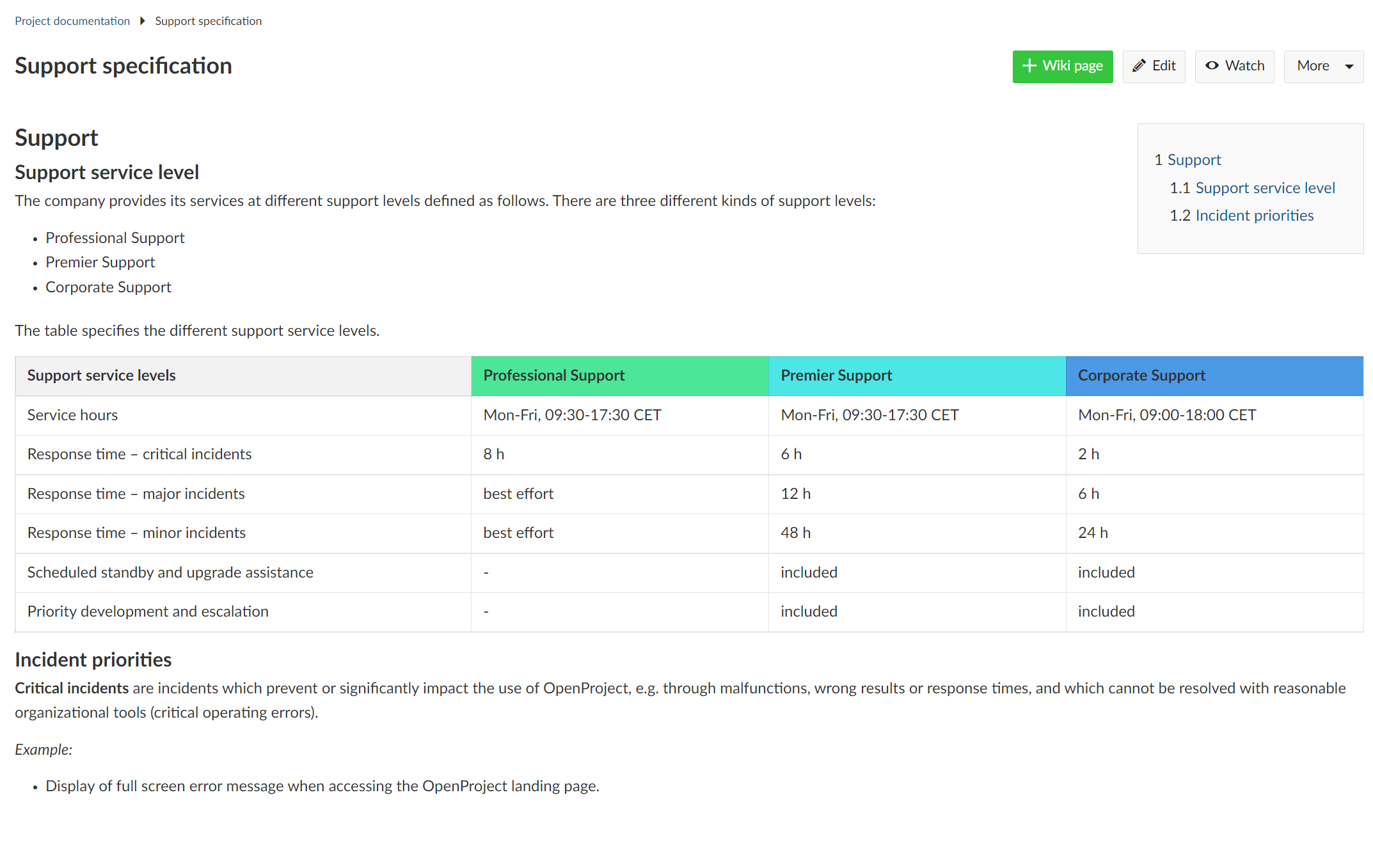Click the Watch button text
This screenshot has width=1373, height=868.
click(x=1244, y=66)
